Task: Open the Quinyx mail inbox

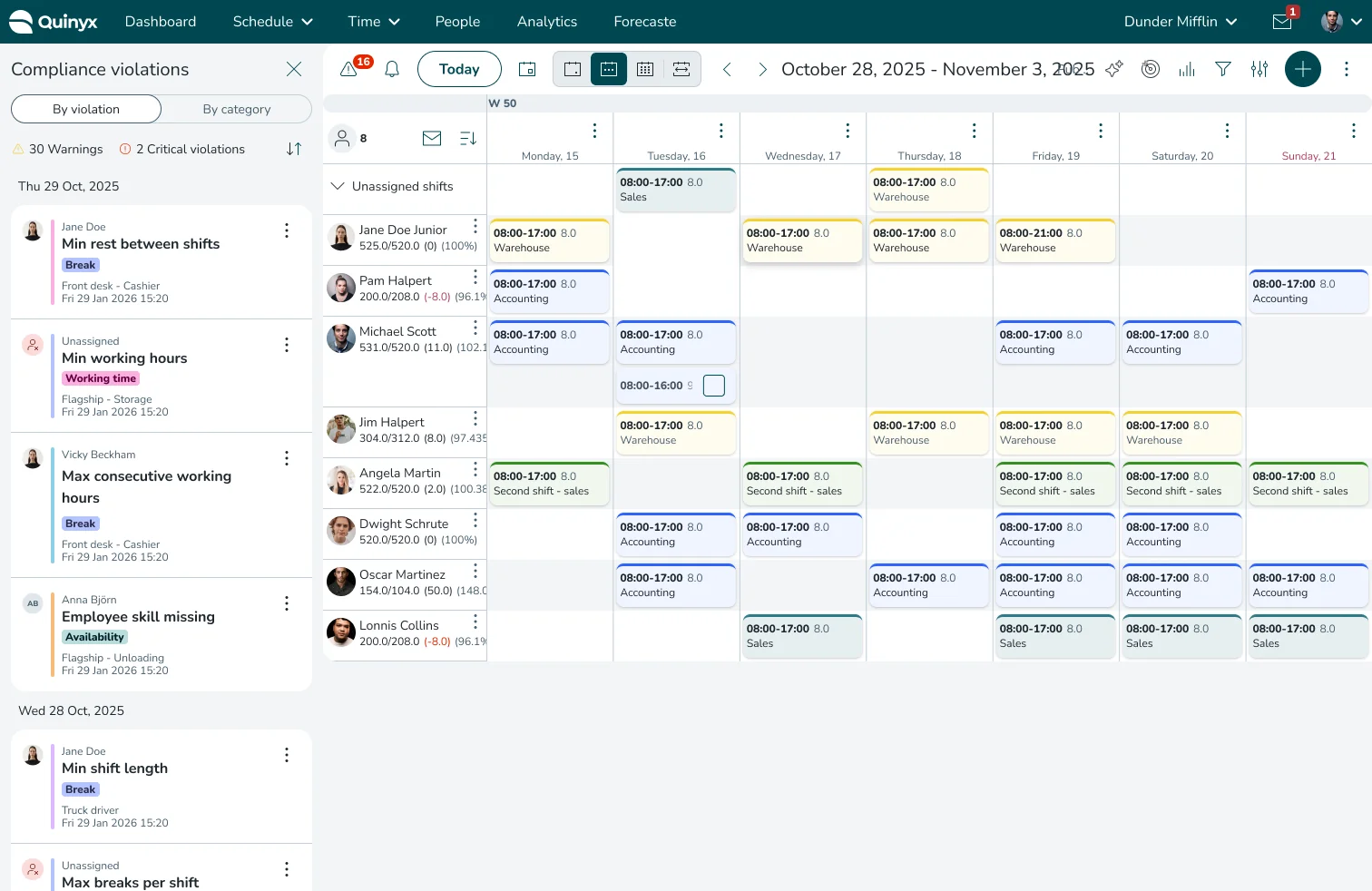Action: (1282, 22)
